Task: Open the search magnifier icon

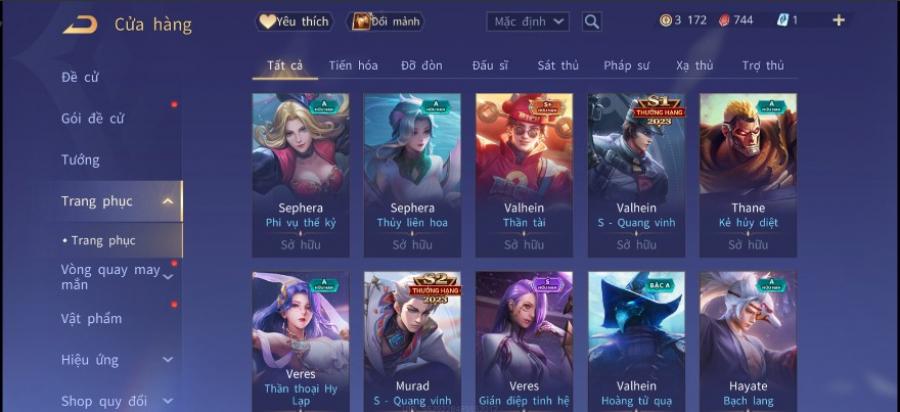Action: click(x=592, y=22)
